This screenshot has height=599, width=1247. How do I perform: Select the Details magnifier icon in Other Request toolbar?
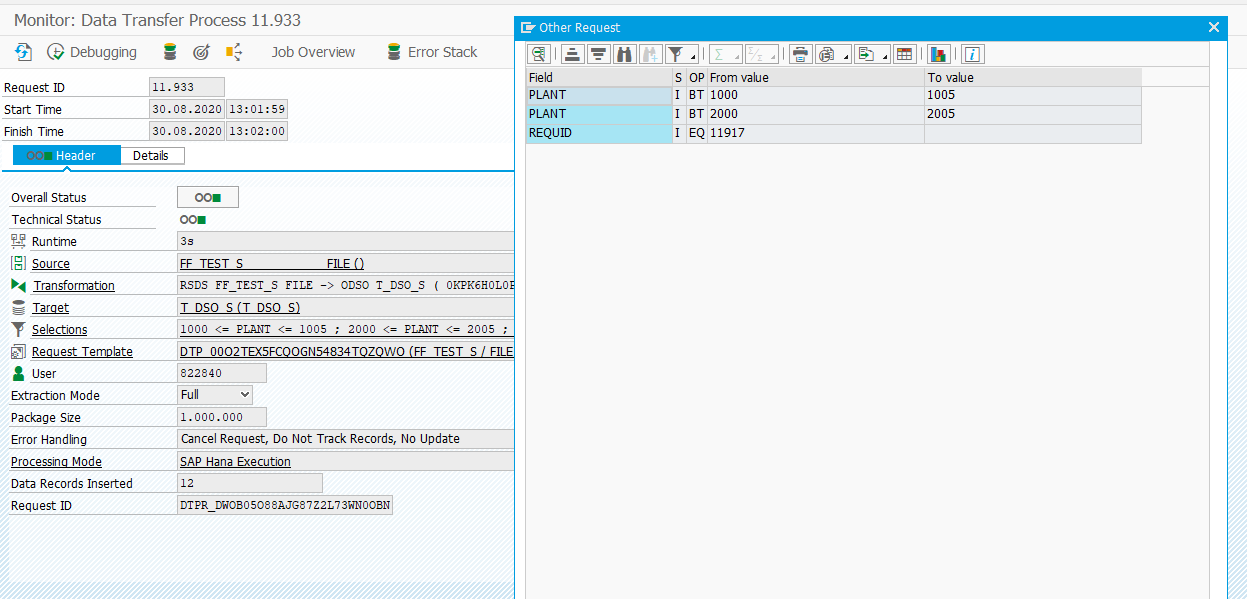[x=538, y=54]
